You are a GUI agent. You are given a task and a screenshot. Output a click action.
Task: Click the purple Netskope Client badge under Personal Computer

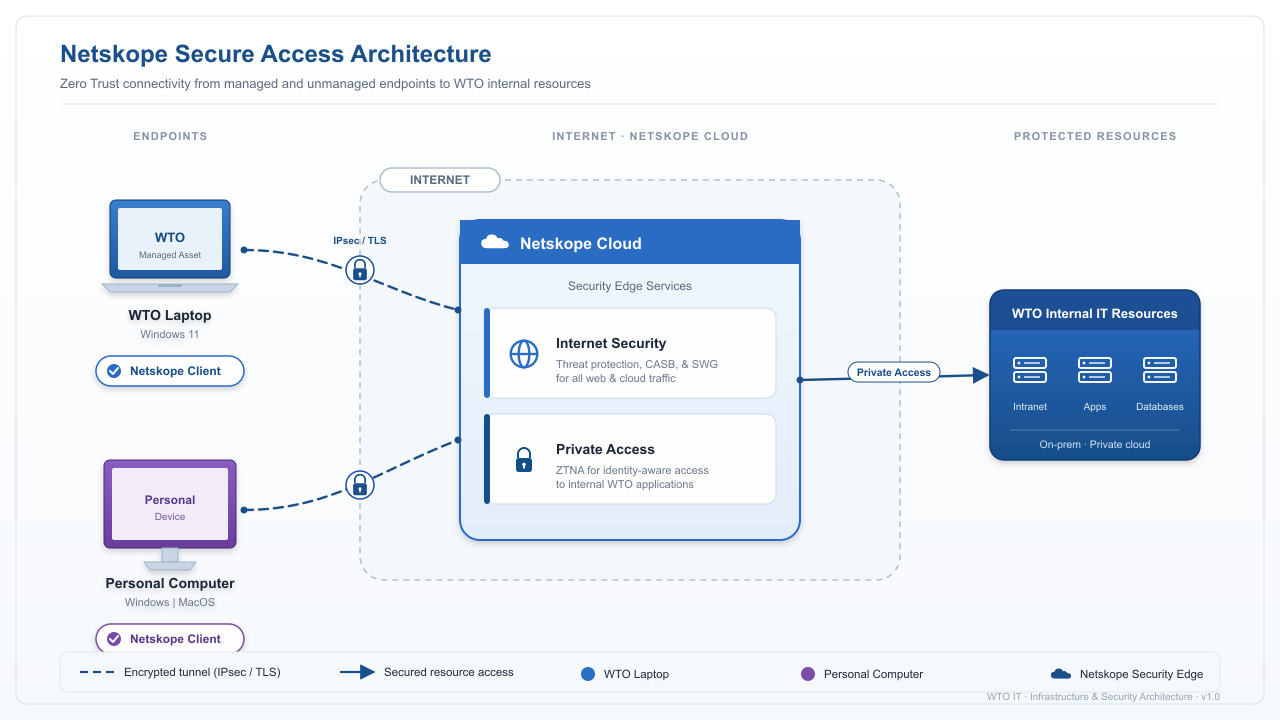(171, 639)
